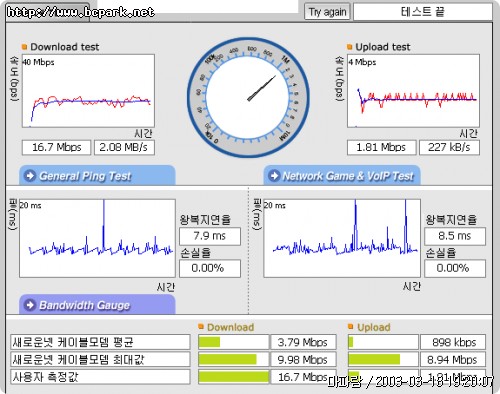Click arrow icon on Network Game & VoIP Test
500x394 pixels.
(x=274, y=175)
